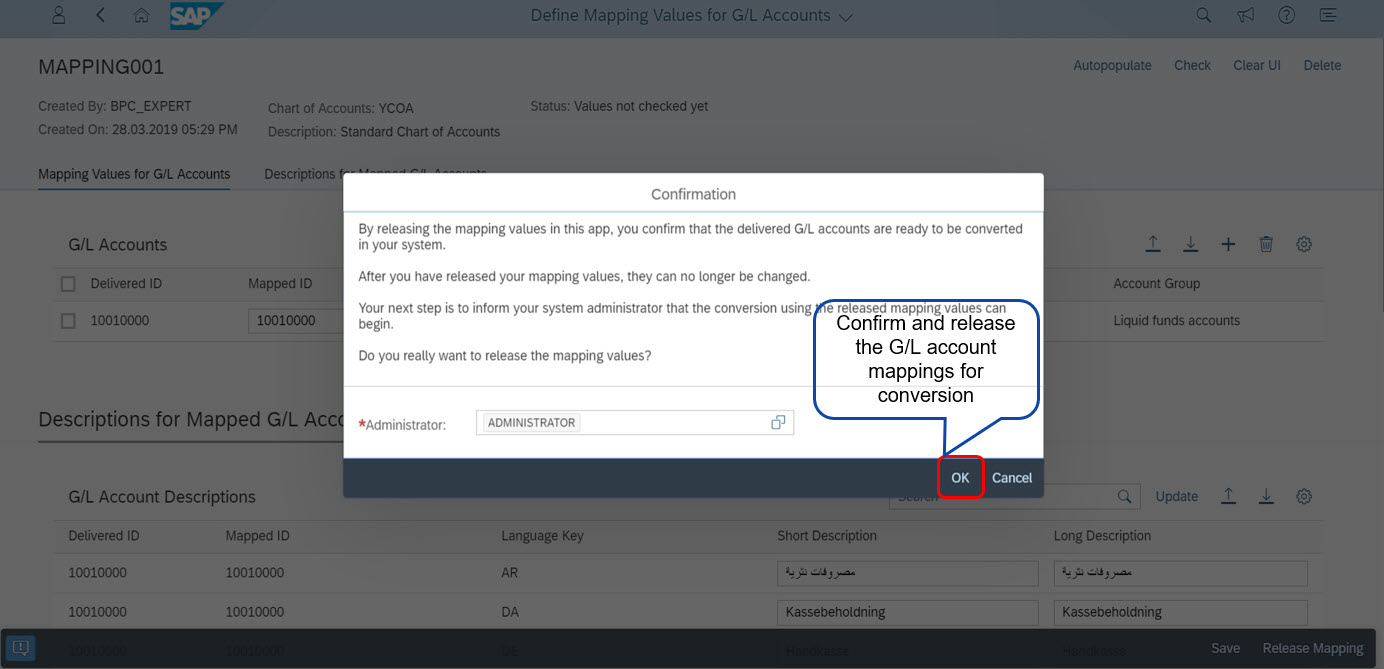Open the home launchpad icon

pyautogui.click(x=142, y=15)
